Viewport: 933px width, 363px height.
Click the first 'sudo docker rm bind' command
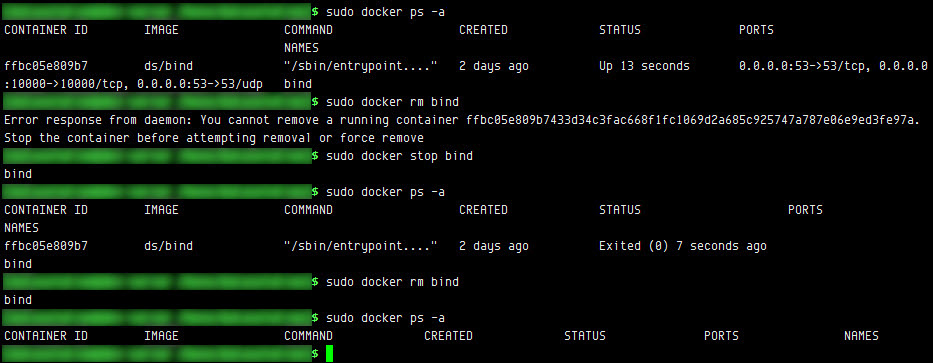click(392, 102)
